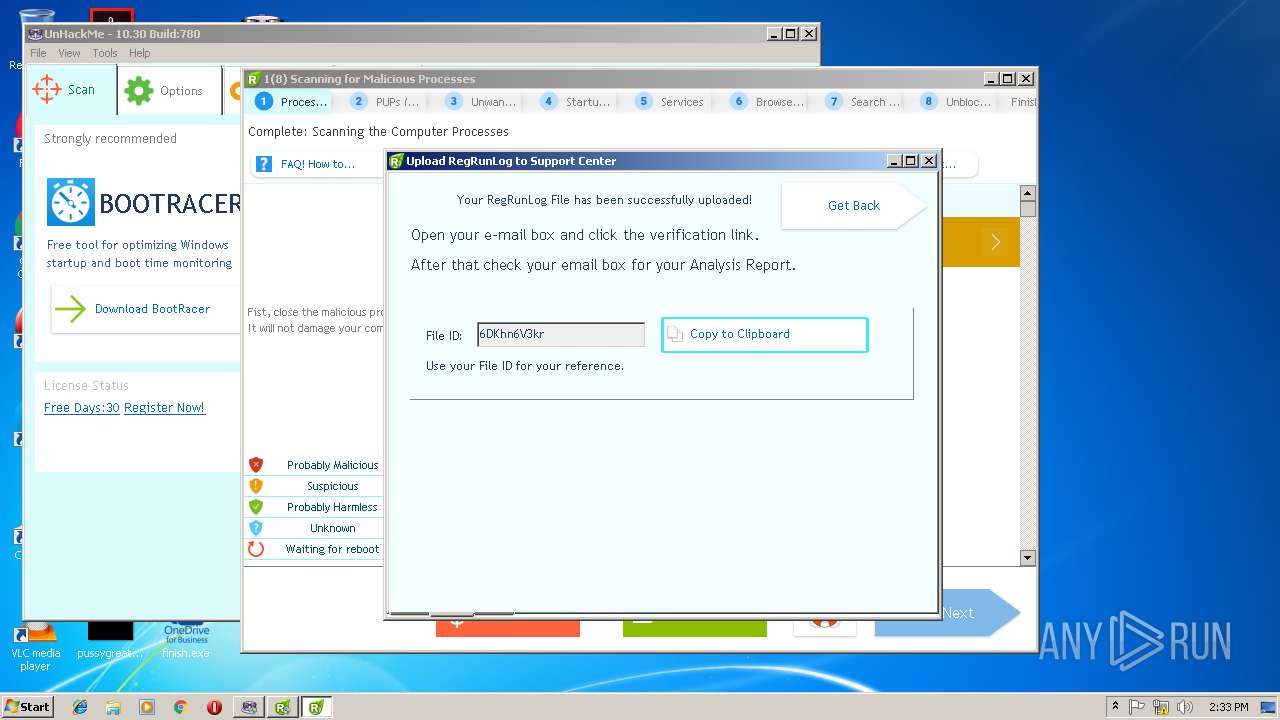Click the orange button behind the upload dialog
This screenshot has width=1280, height=720.
pyautogui.click(x=508, y=628)
